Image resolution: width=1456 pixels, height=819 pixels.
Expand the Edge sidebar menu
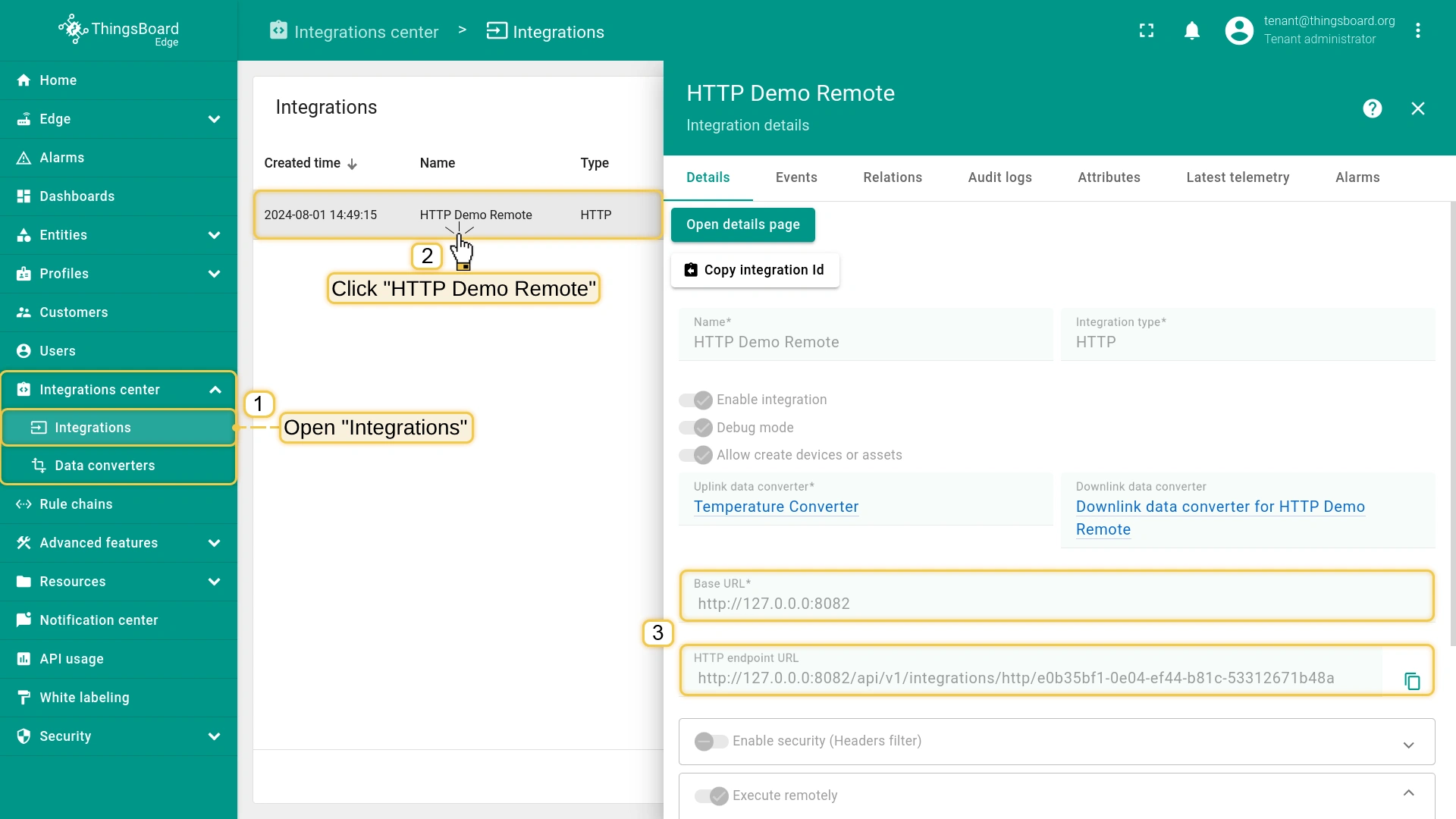click(x=214, y=119)
